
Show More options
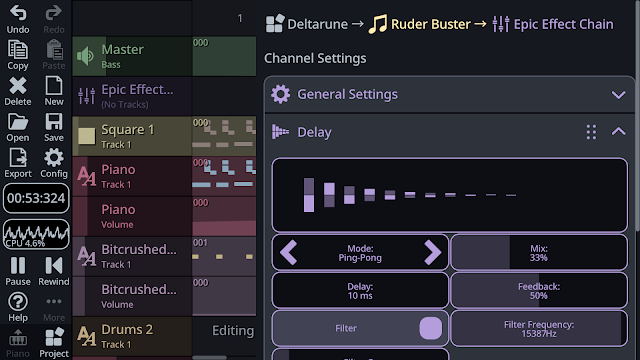click(53, 307)
